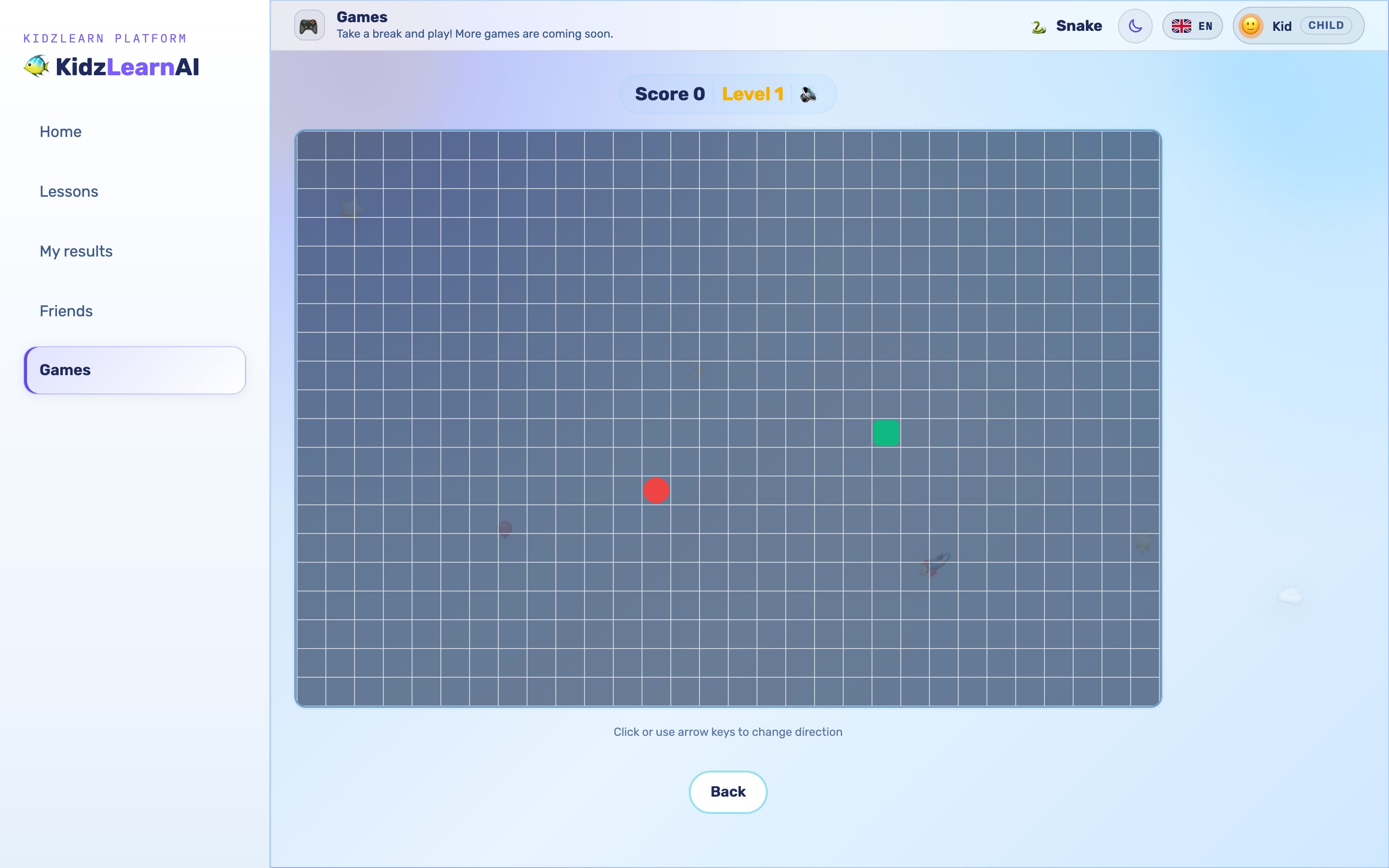1389x868 pixels.
Task: Click the CHILD role badge
Action: pos(1326,25)
